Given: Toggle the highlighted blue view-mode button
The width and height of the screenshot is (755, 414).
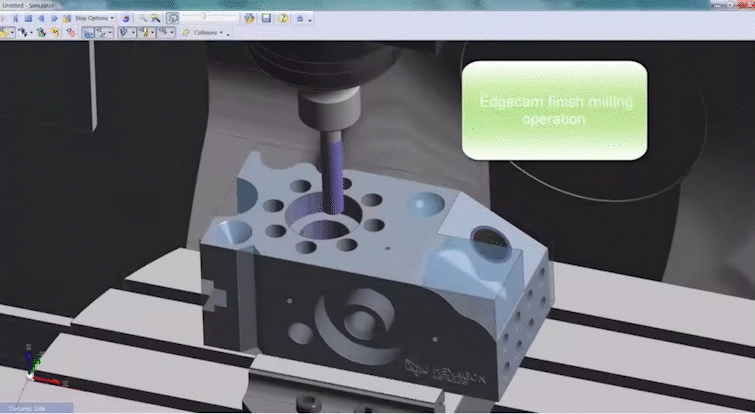Looking at the screenshot, I should (x=88, y=32).
